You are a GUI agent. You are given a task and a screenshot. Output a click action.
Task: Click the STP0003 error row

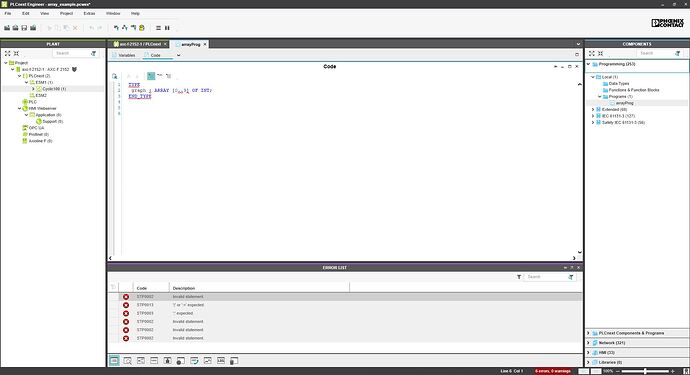tap(345, 313)
